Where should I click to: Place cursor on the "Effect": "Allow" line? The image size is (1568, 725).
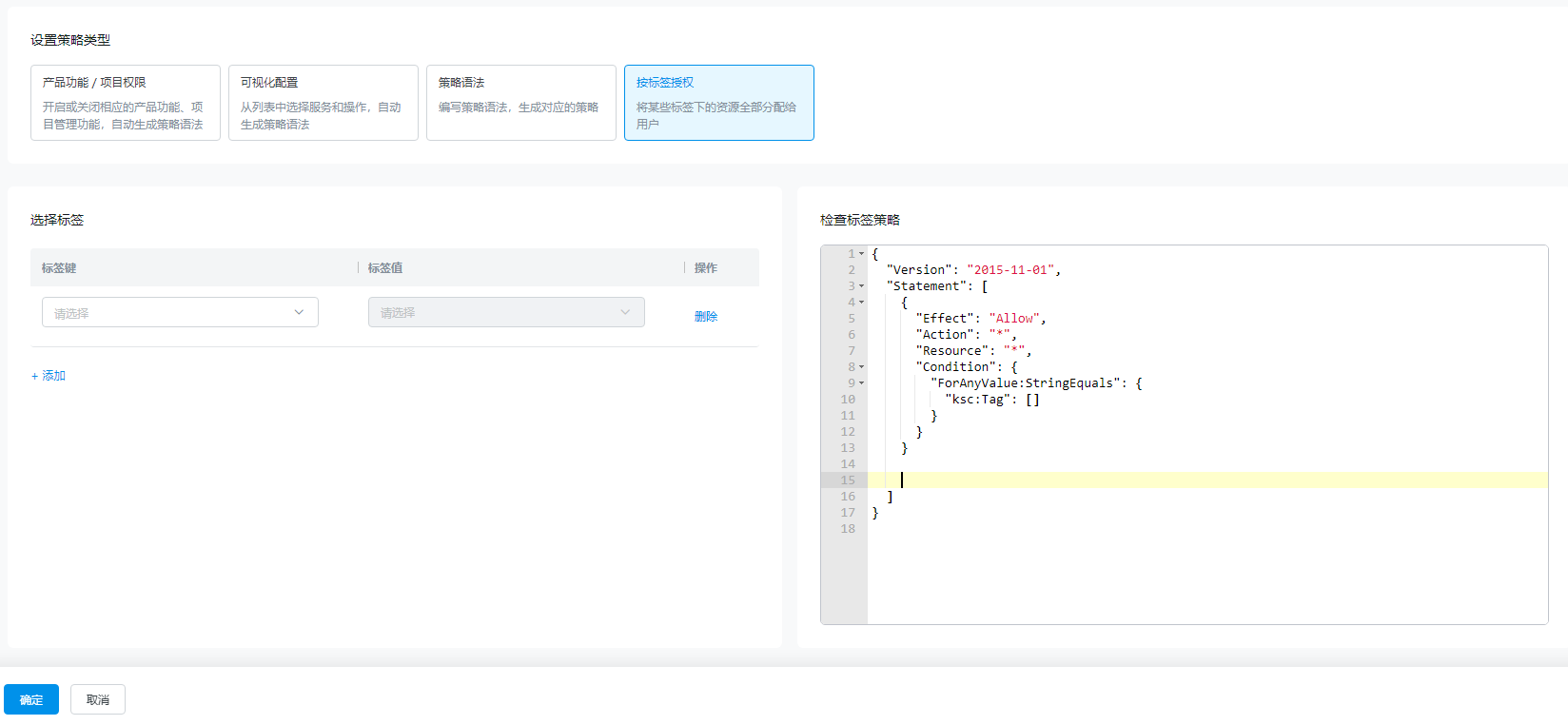(980, 319)
